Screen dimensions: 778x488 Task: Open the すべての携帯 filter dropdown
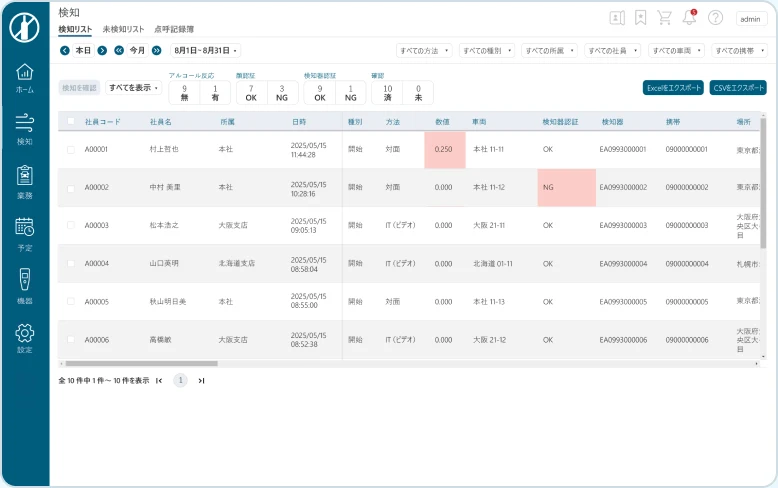tap(739, 51)
